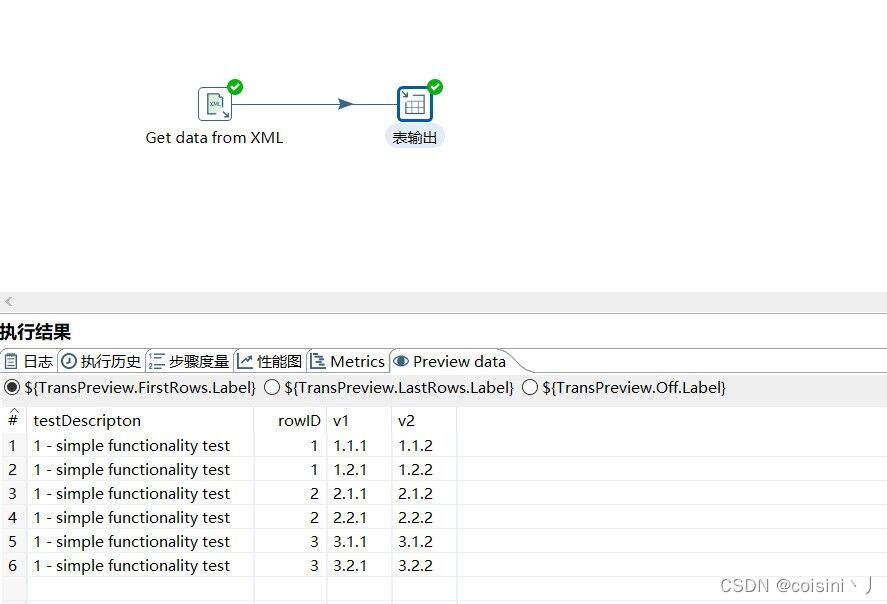The height and width of the screenshot is (604, 887).
Task: Select the ${TransPreview.FirstRows.Label} radio button
Action: pos(9,388)
